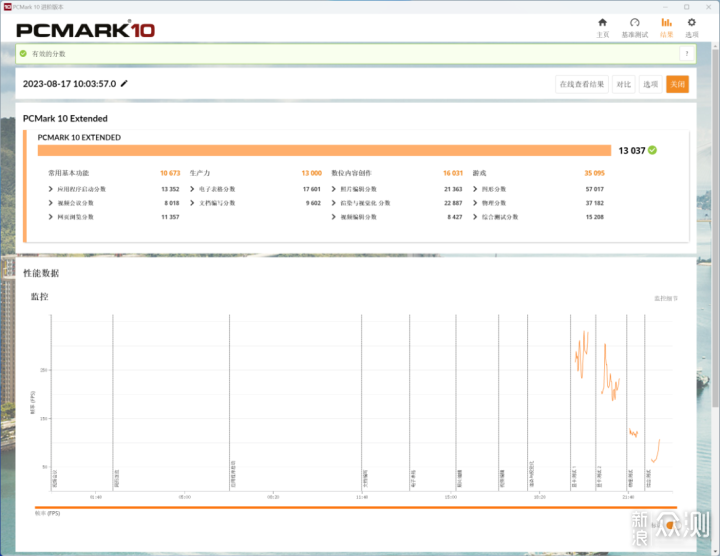Click the score value 22 887
This screenshot has height=556, width=720.
pos(453,203)
